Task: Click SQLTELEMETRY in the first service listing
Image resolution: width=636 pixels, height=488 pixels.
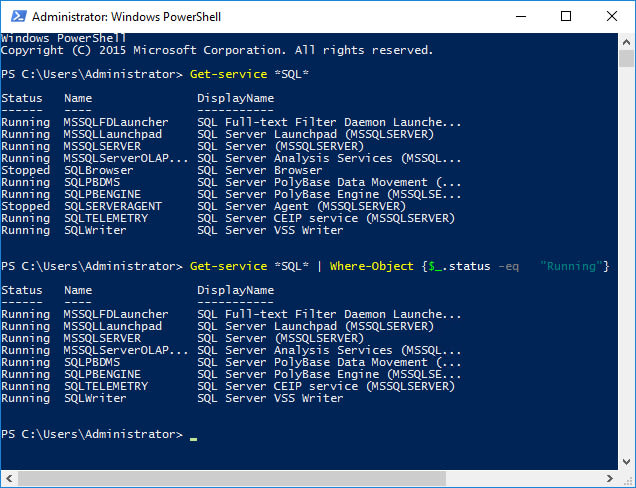Action: click(x=106, y=218)
